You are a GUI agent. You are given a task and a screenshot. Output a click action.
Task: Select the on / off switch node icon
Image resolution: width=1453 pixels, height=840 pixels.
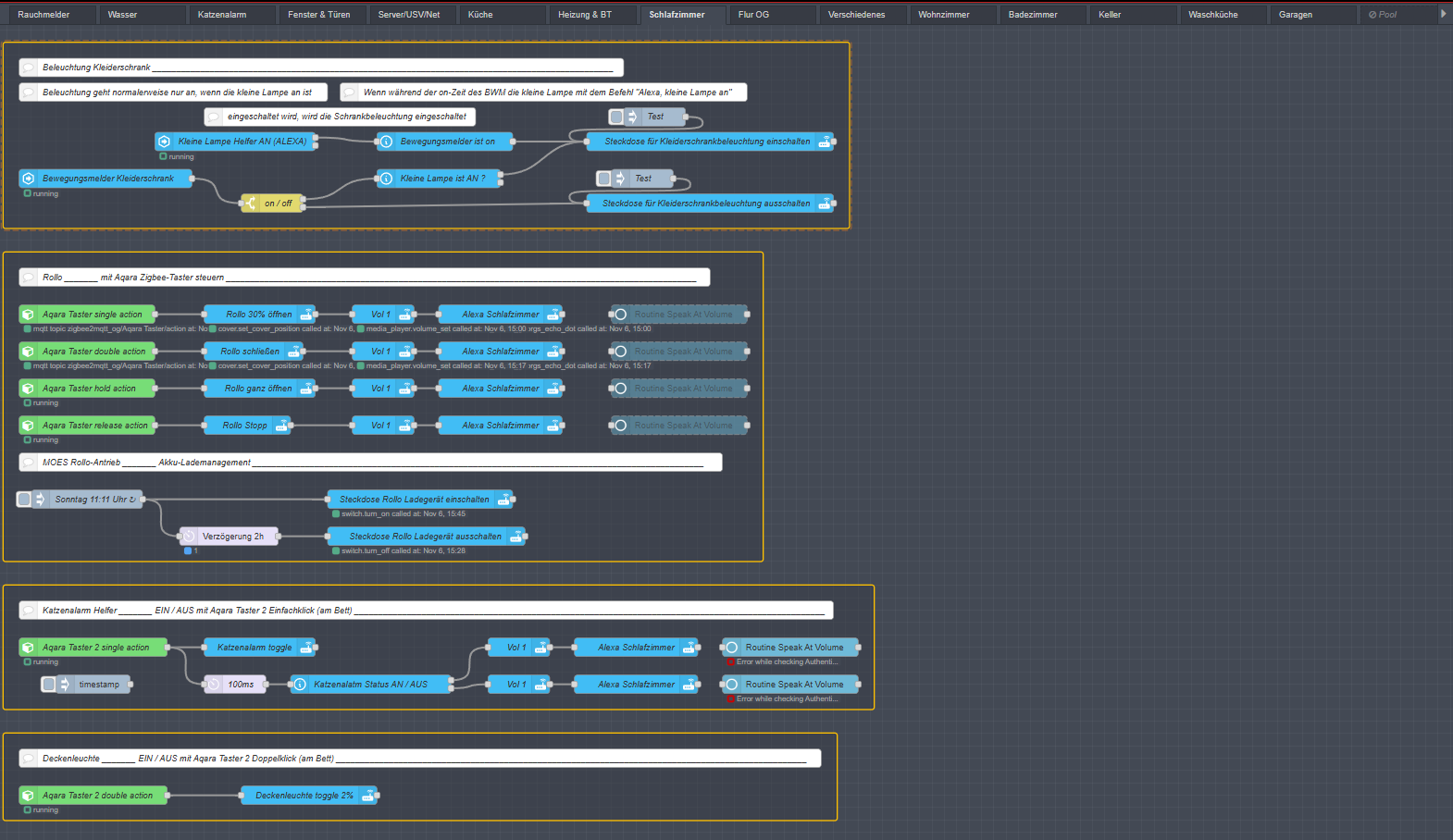251,204
